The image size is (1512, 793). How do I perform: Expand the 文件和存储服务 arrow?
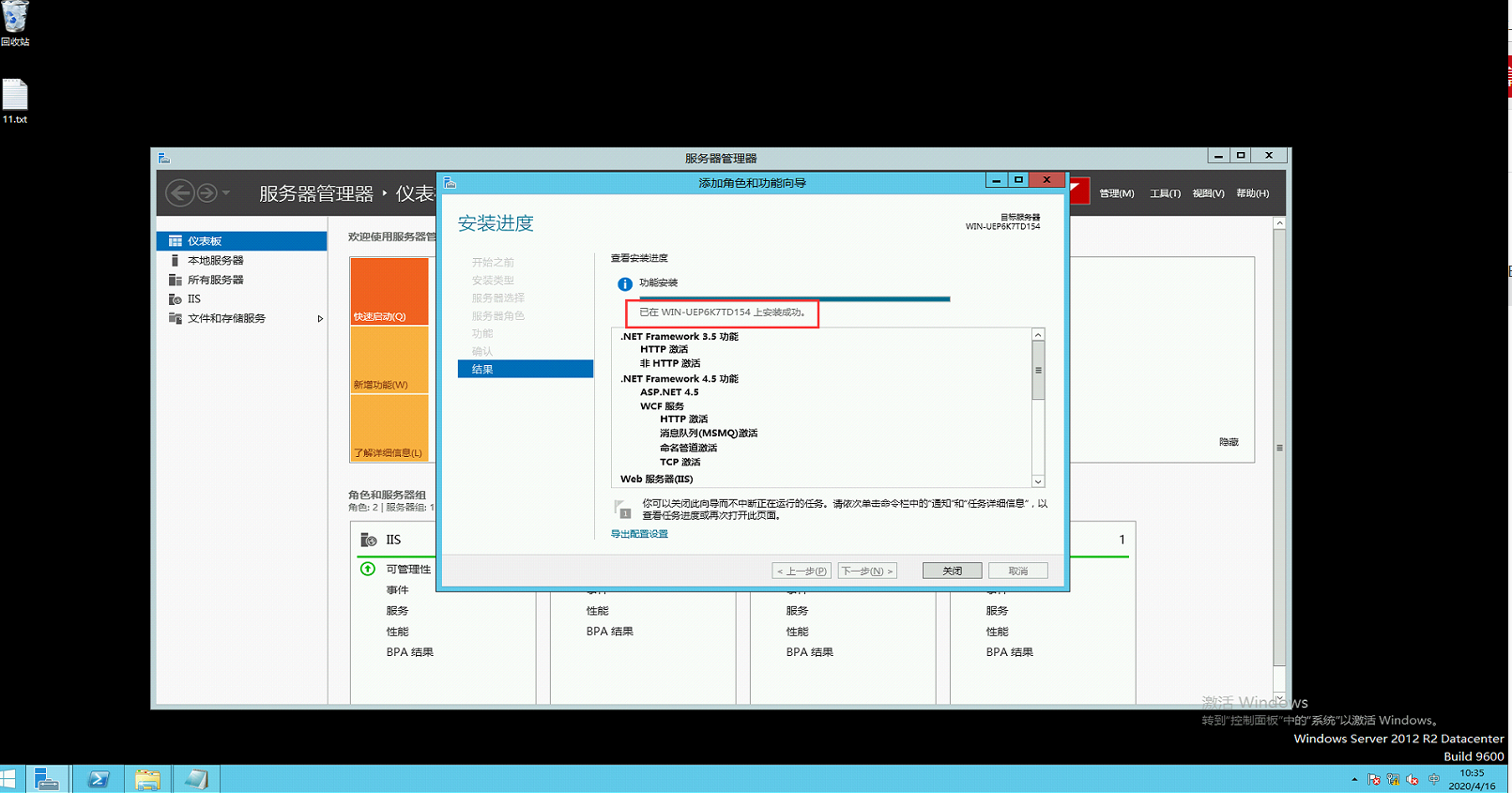point(320,319)
